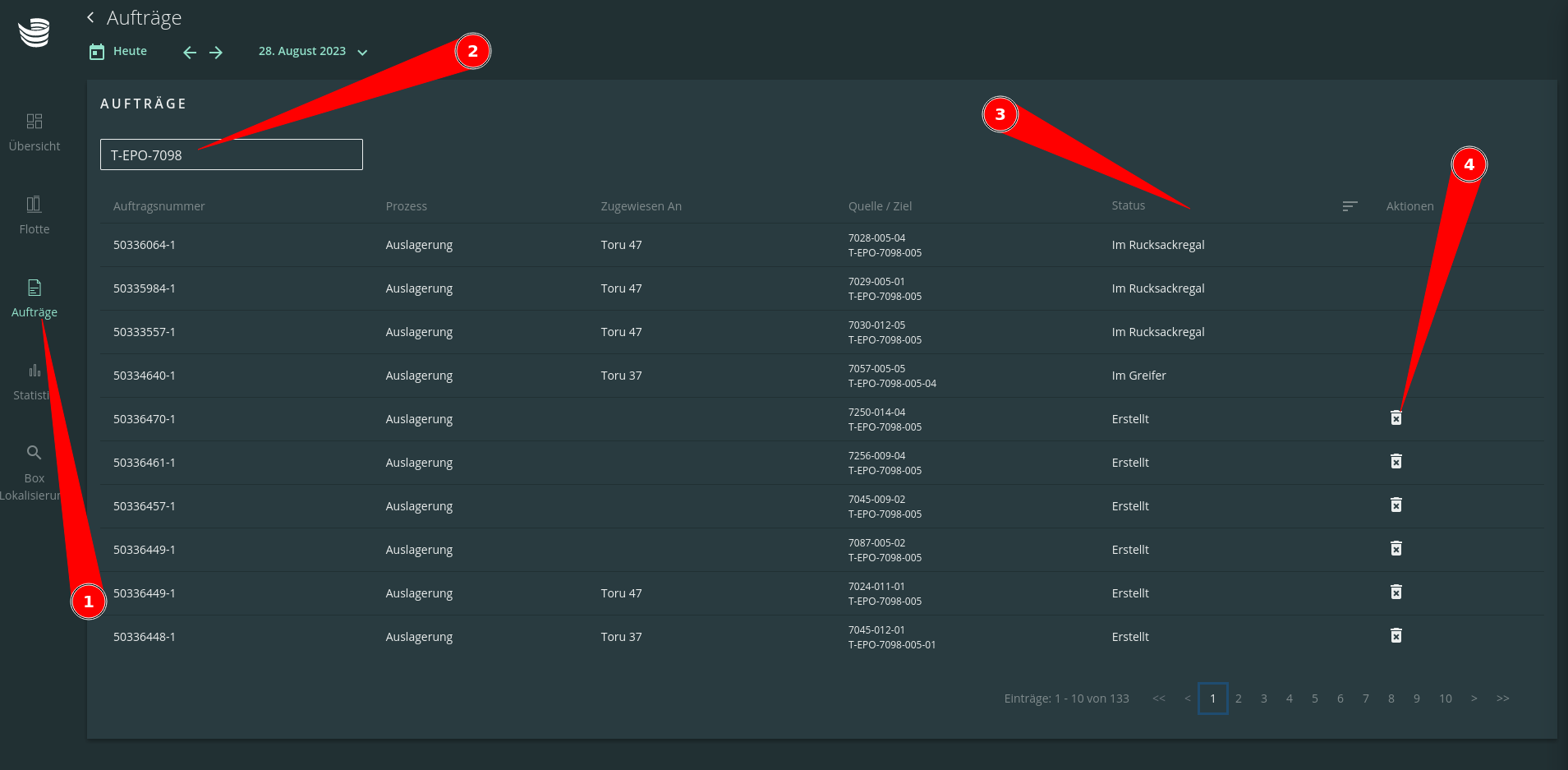Select the Aufträge sidebar tab
The height and width of the screenshot is (770, 1568).
pyautogui.click(x=34, y=298)
